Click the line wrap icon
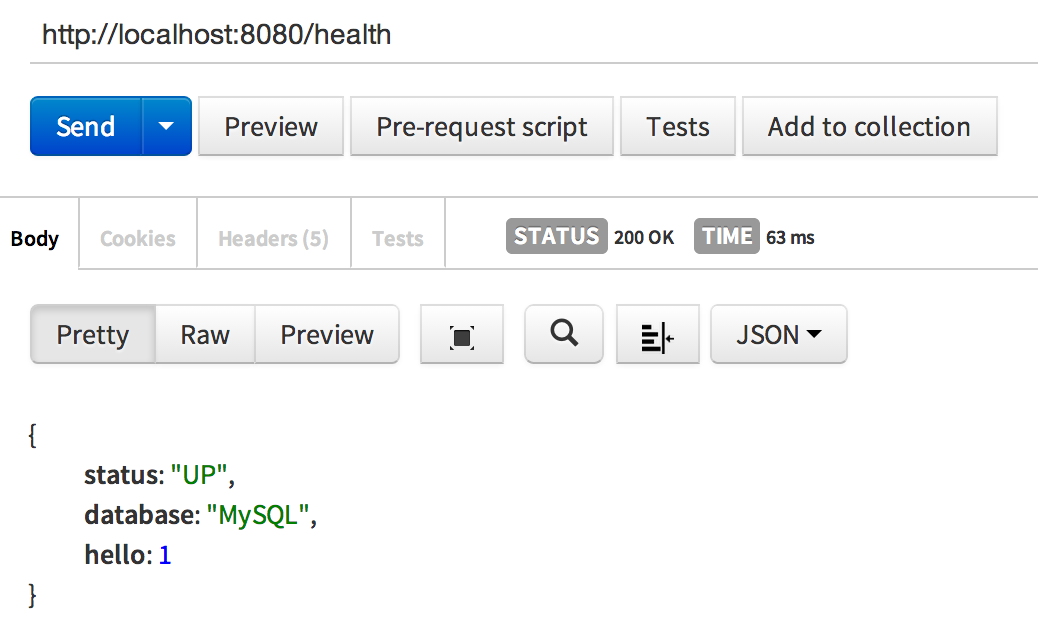This screenshot has height=636, width=1038. 657,335
